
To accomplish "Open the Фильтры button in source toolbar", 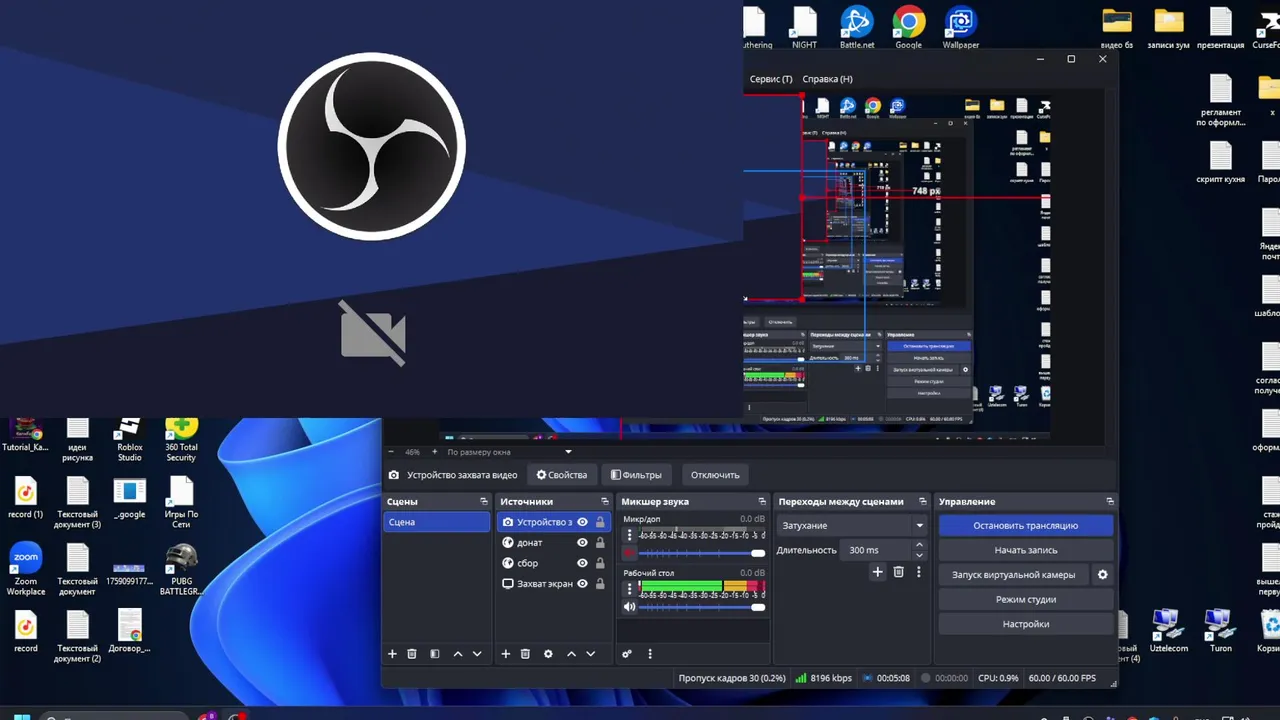I will pos(636,475).
